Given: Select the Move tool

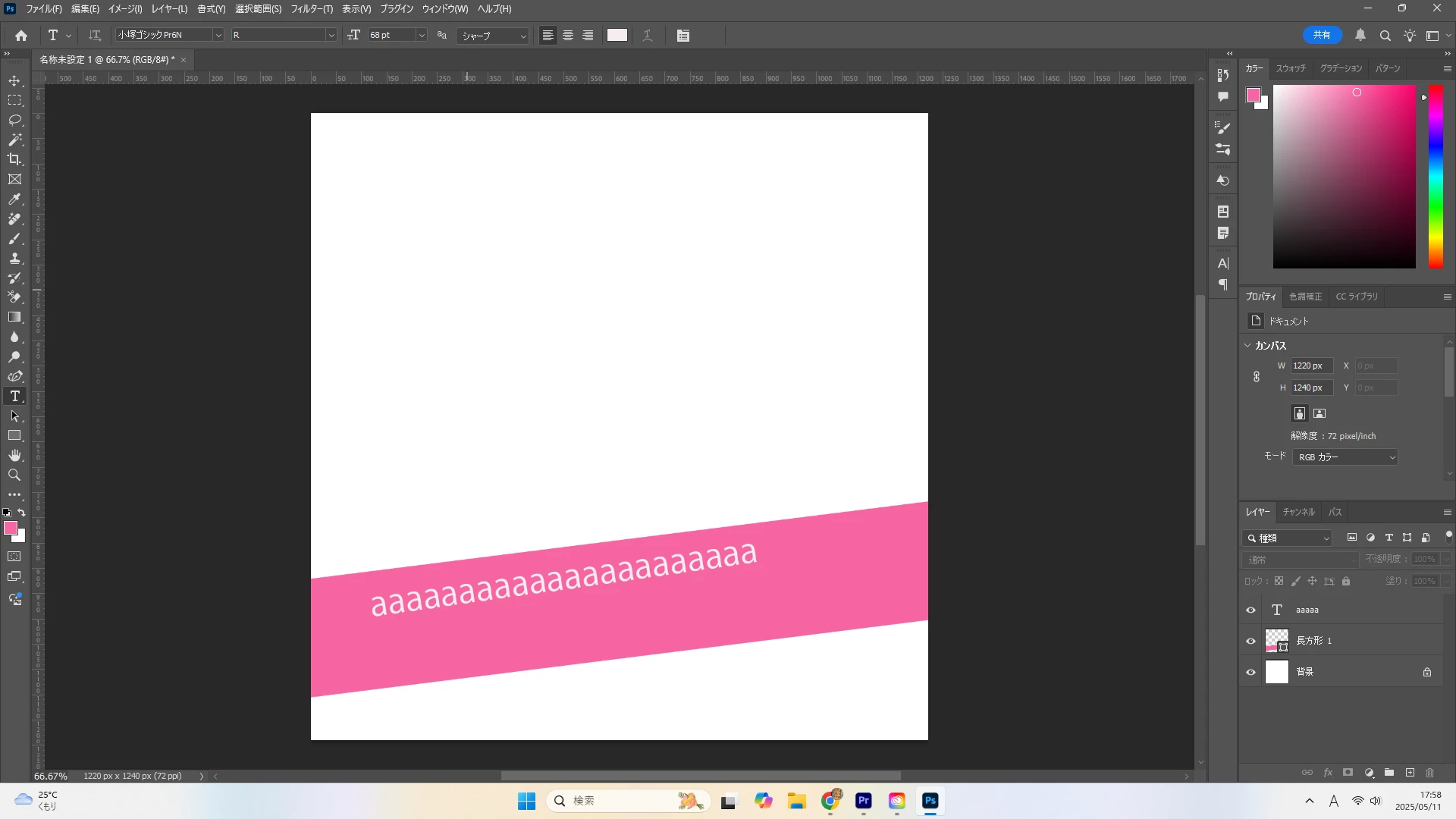Looking at the screenshot, I should 14,80.
